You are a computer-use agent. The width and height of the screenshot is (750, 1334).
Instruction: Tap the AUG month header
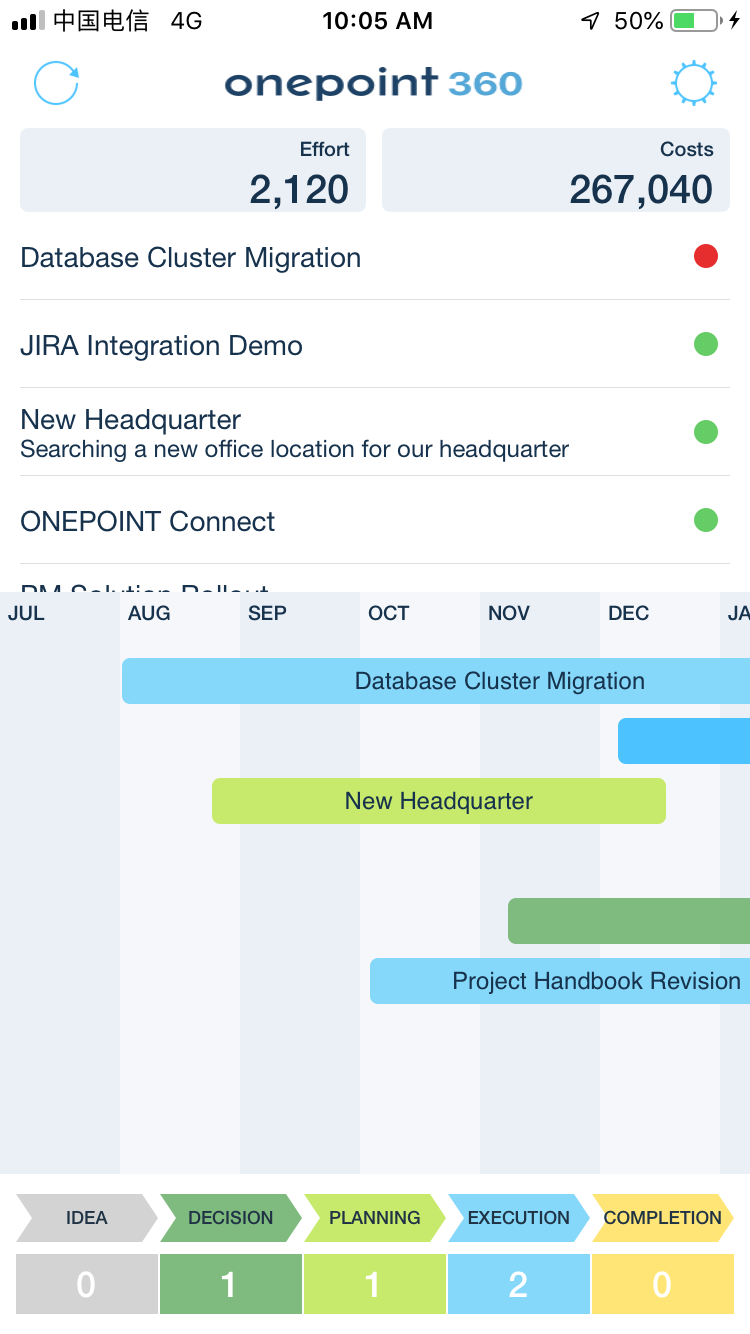pyautogui.click(x=149, y=614)
